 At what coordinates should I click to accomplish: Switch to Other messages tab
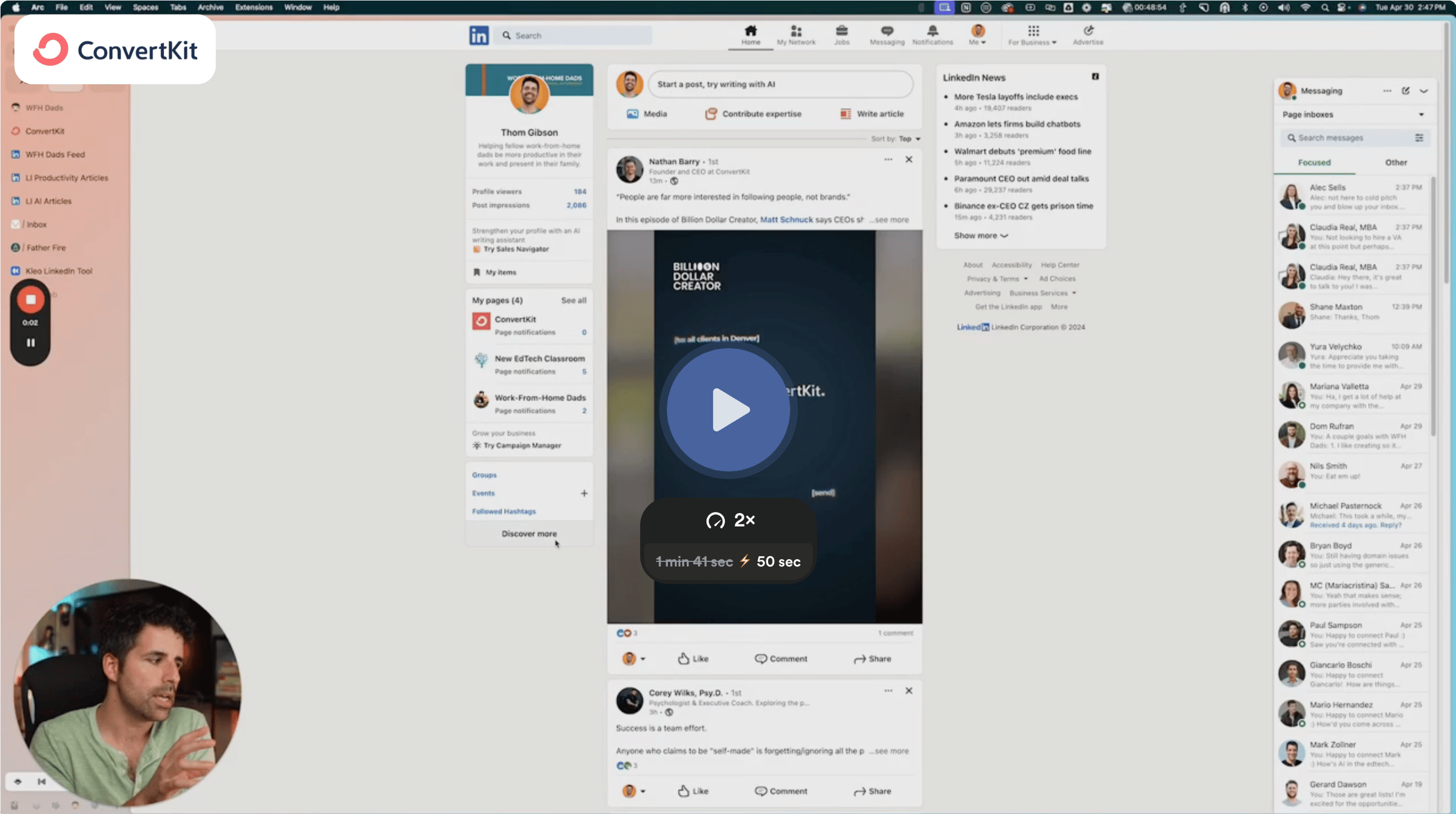pyautogui.click(x=1395, y=163)
